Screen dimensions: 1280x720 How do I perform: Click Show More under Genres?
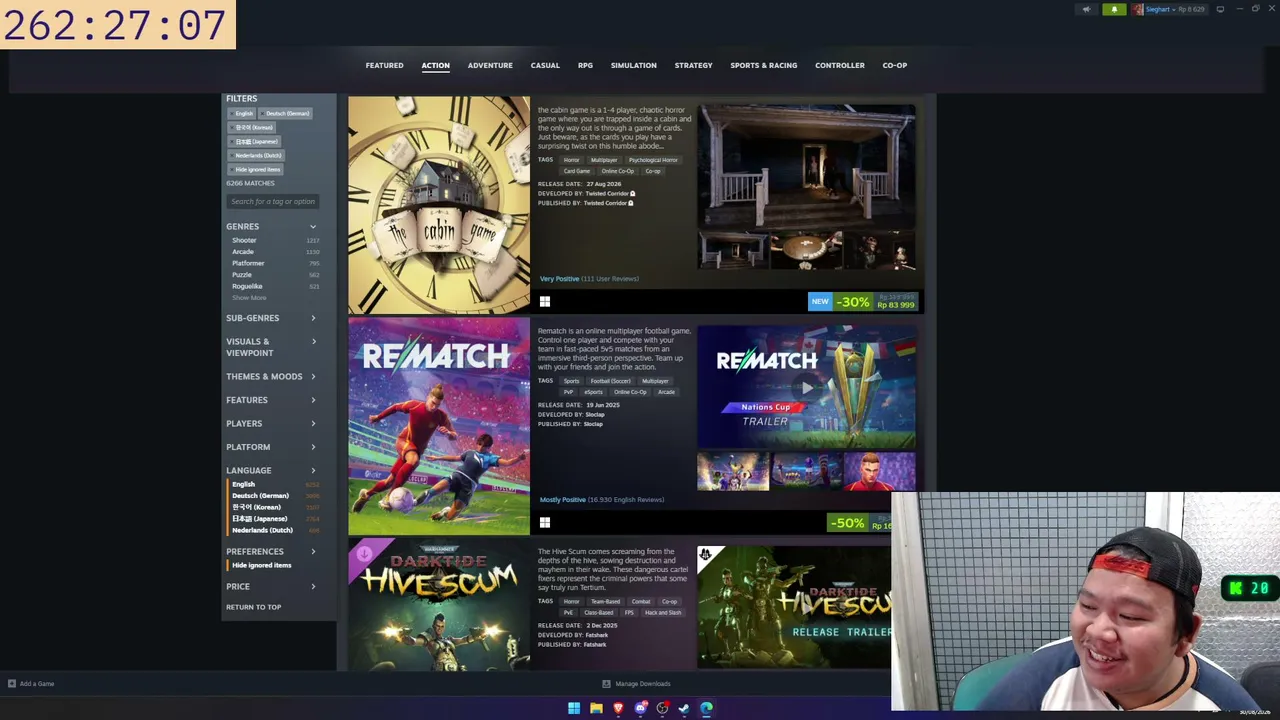point(249,298)
